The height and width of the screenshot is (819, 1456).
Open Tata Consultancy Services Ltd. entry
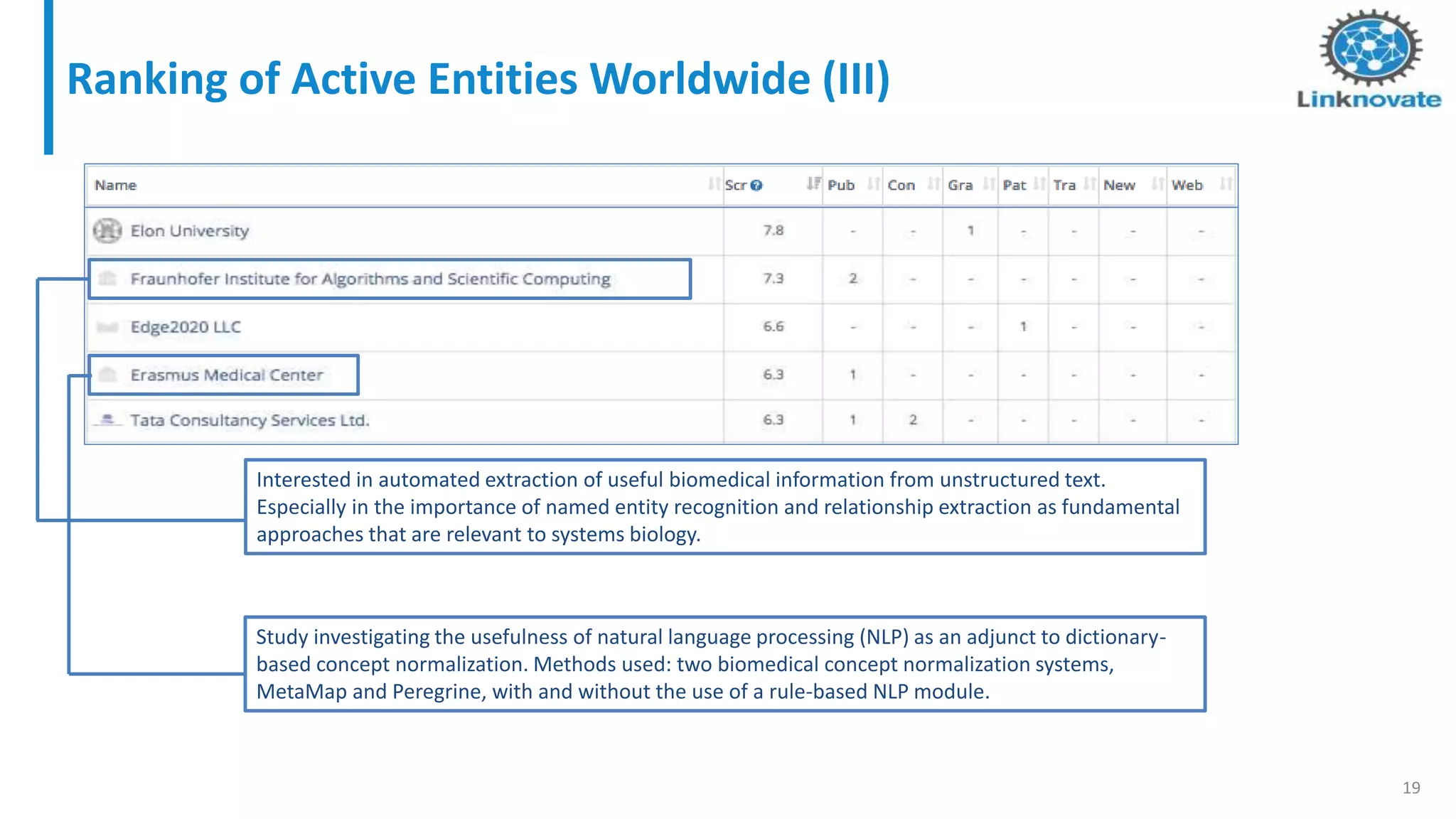point(250,420)
